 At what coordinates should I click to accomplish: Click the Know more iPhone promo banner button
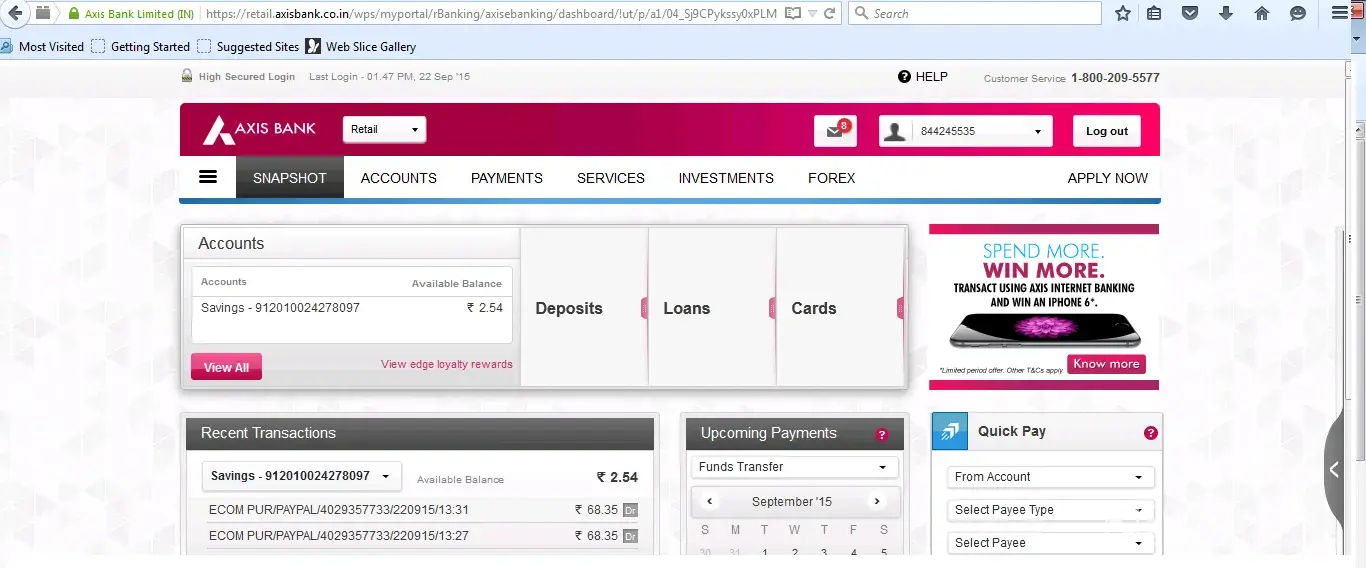pyautogui.click(x=1105, y=364)
